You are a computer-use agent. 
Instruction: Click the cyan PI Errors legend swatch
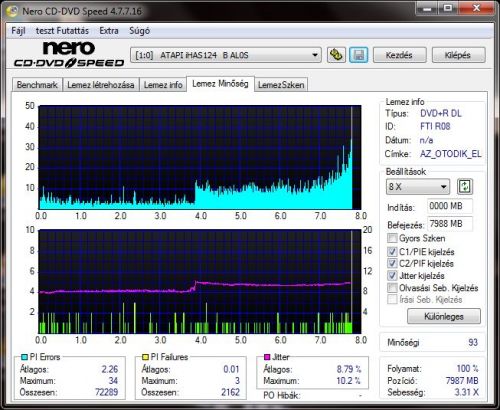[24, 357]
